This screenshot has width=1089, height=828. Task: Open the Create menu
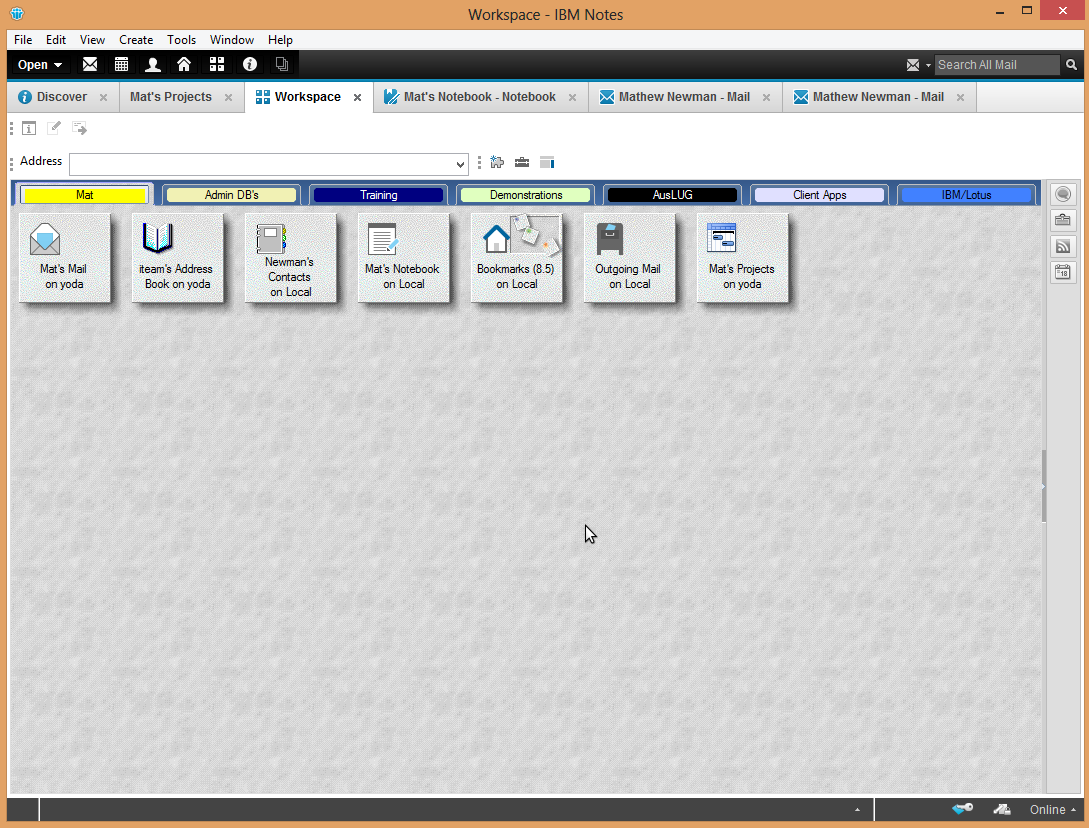(135, 40)
